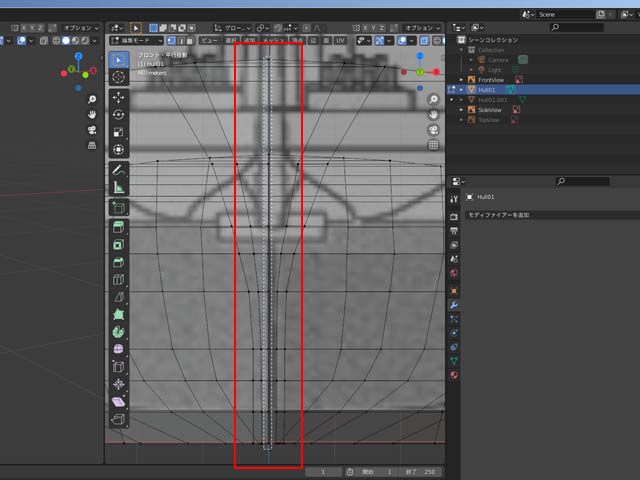The width and height of the screenshot is (640, 480).
Task: Select the Knife tool
Action: pos(119,297)
